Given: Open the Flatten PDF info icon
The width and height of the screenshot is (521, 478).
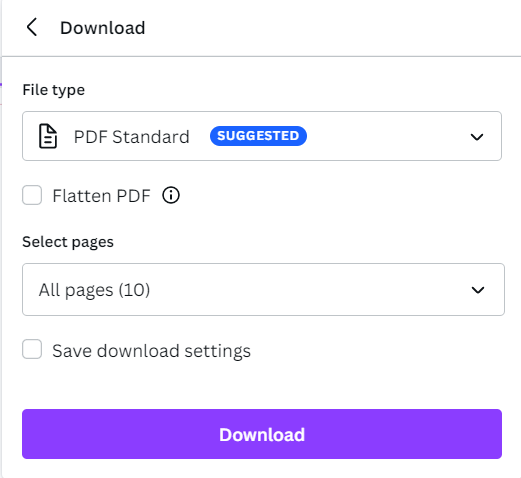Looking at the screenshot, I should coord(171,195).
